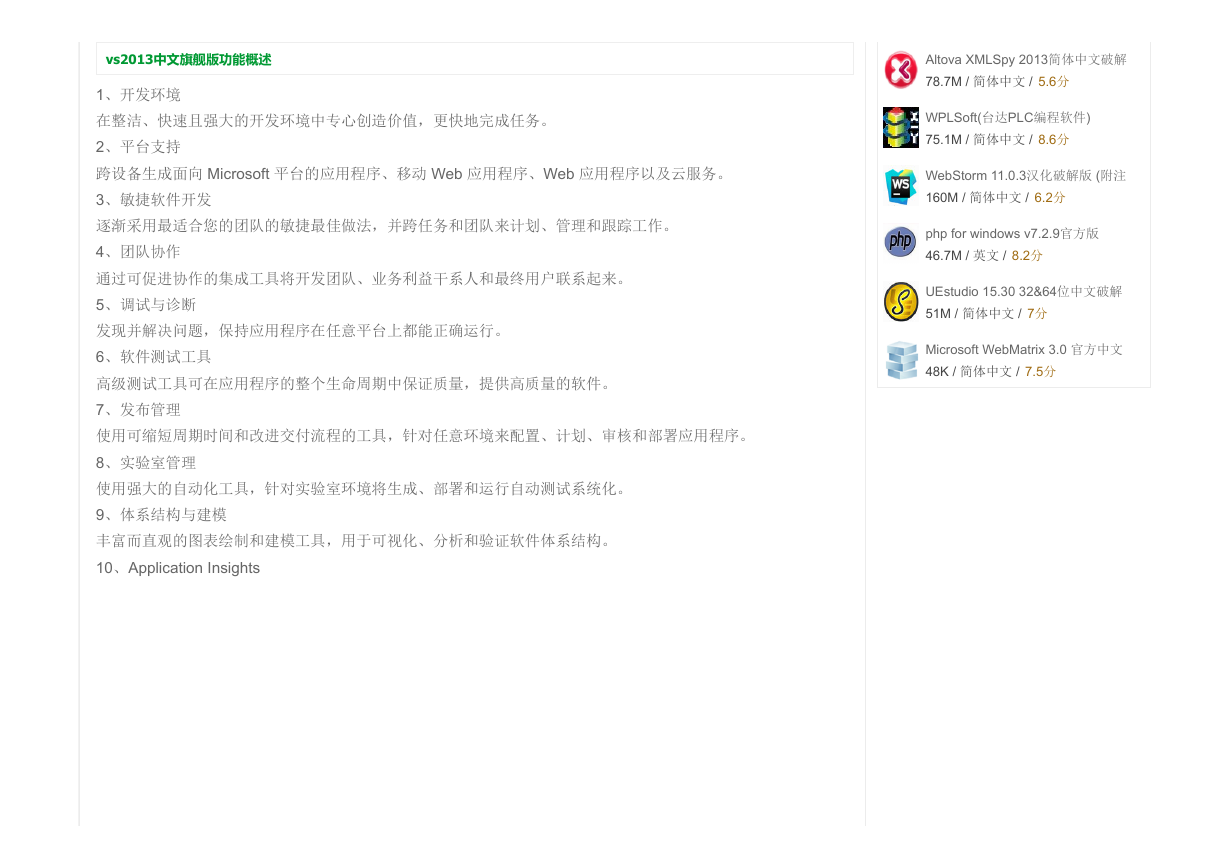
Task: Select the heading 3、敏捷软件开发
Action: click(x=154, y=200)
